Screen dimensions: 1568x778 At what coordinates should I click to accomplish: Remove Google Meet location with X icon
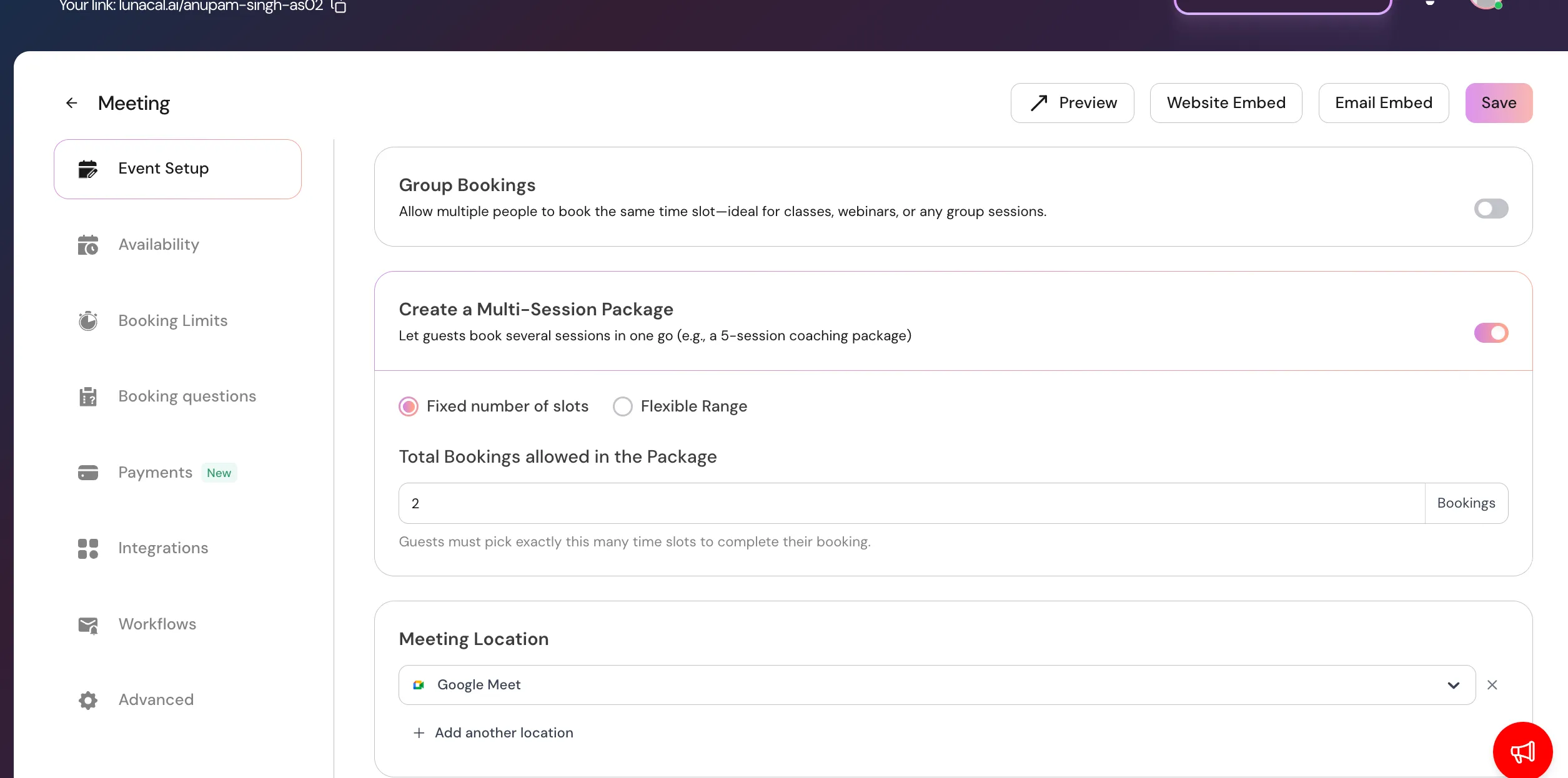tap(1492, 685)
